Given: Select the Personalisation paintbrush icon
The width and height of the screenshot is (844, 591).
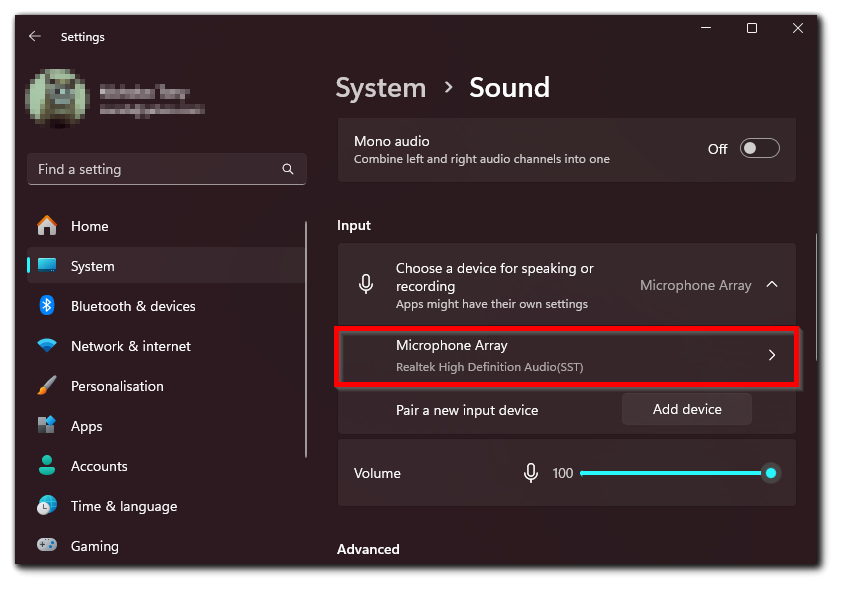Looking at the screenshot, I should pyautogui.click(x=47, y=386).
